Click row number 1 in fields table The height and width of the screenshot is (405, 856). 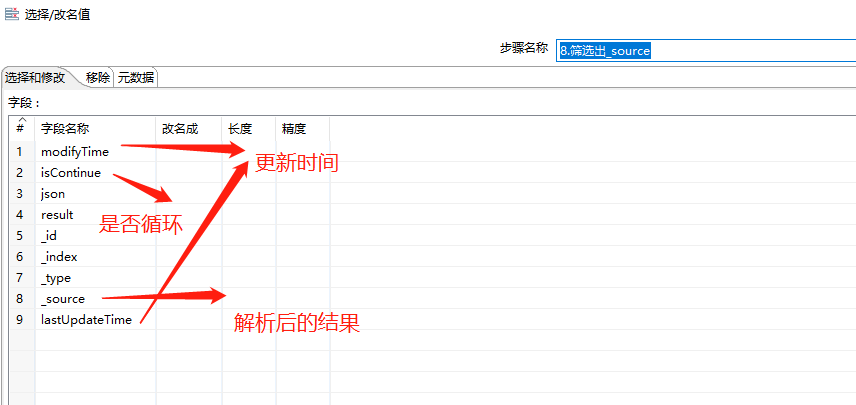20,152
